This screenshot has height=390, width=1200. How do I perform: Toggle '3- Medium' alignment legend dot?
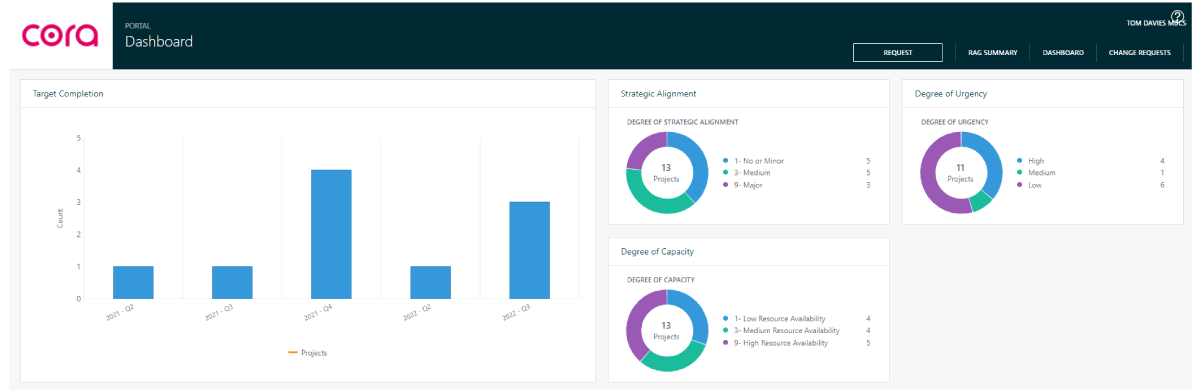725,173
